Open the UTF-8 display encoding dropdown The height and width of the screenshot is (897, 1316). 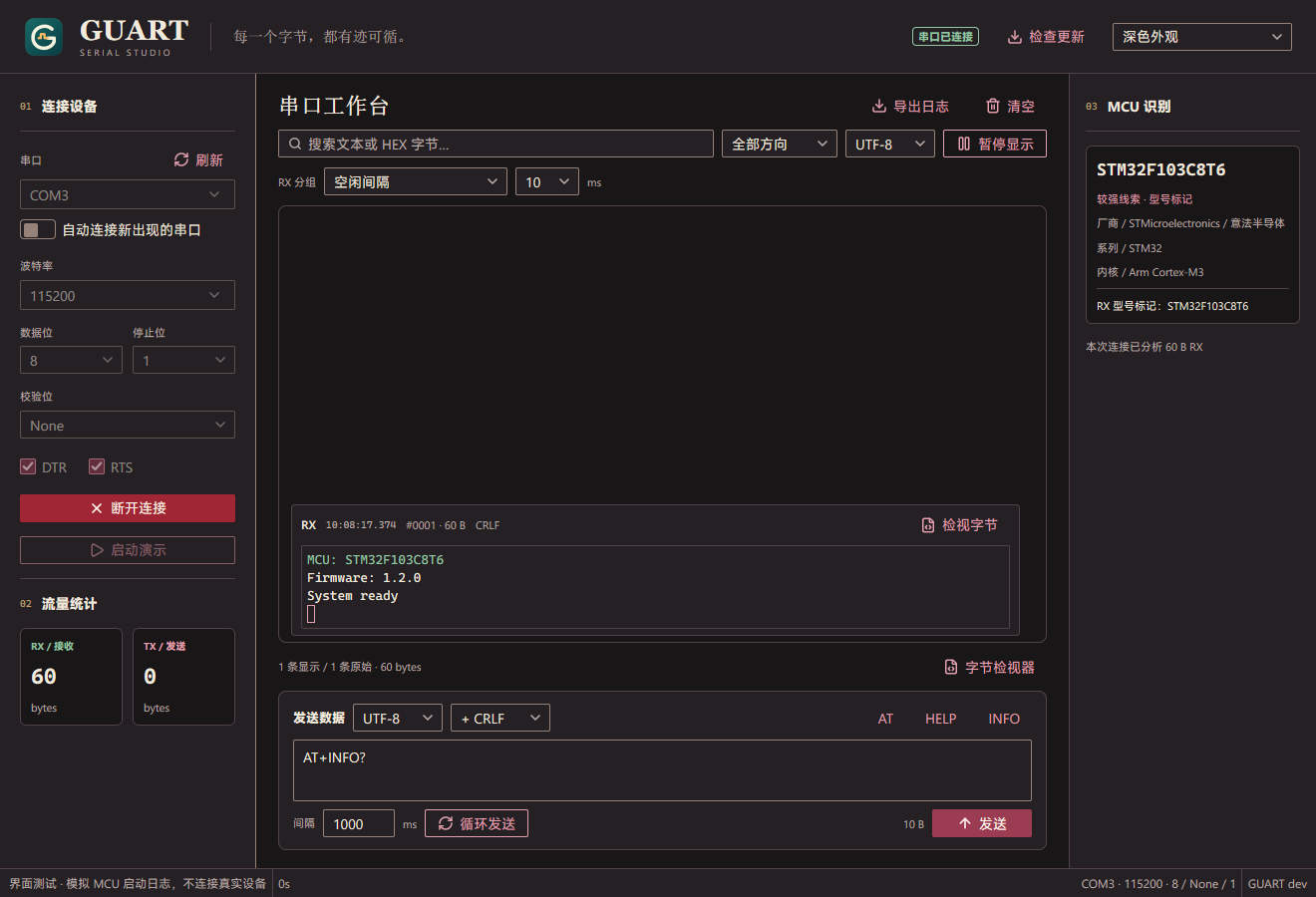tap(890, 144)
